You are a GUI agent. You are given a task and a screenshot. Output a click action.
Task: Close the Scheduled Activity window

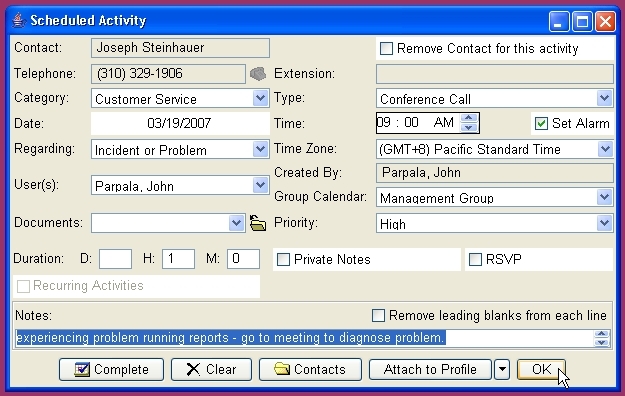[605, 21]
